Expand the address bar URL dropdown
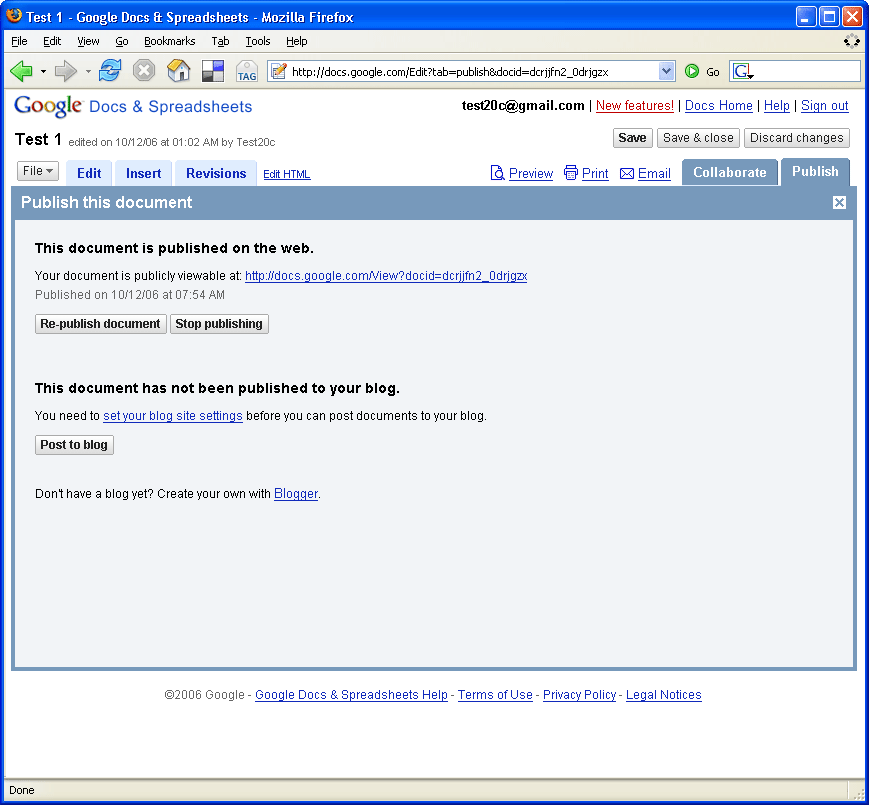This screenshot has width=869, height=805. pyautogui.click(x=666, y=71)
